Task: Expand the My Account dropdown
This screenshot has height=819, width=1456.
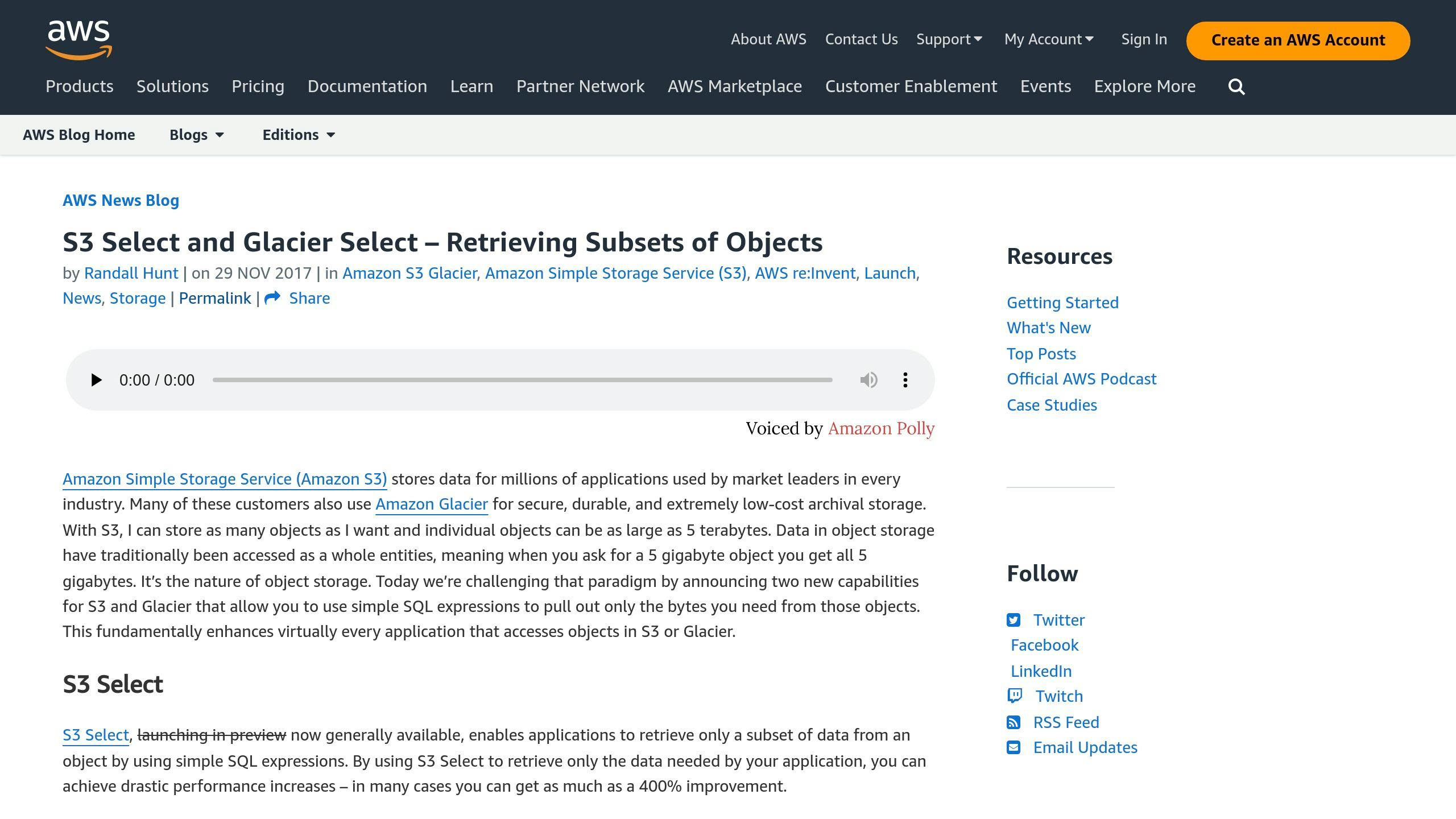Action: point(1049,39)
